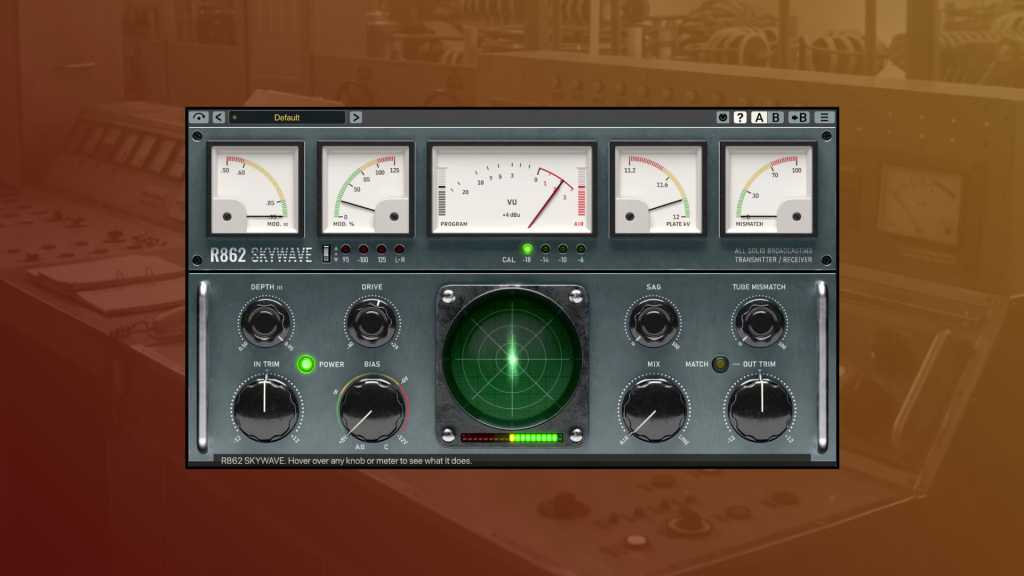1024x576 pixels.
Task: Click the MOD. m meter
Action: pyautogui.click(x=255, y=189)
